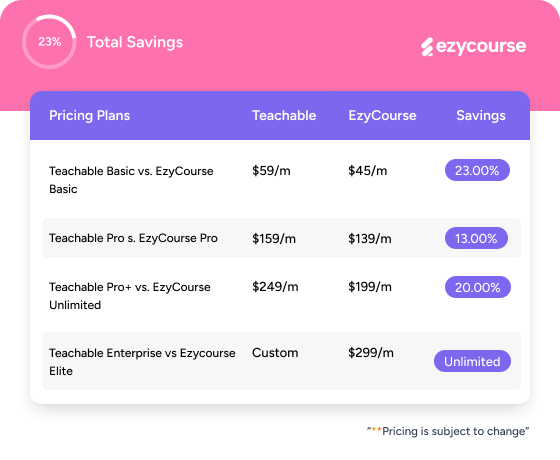
Task: Select Teachable Pro s. EzyCourse Pro row
Action: [281, 238]
